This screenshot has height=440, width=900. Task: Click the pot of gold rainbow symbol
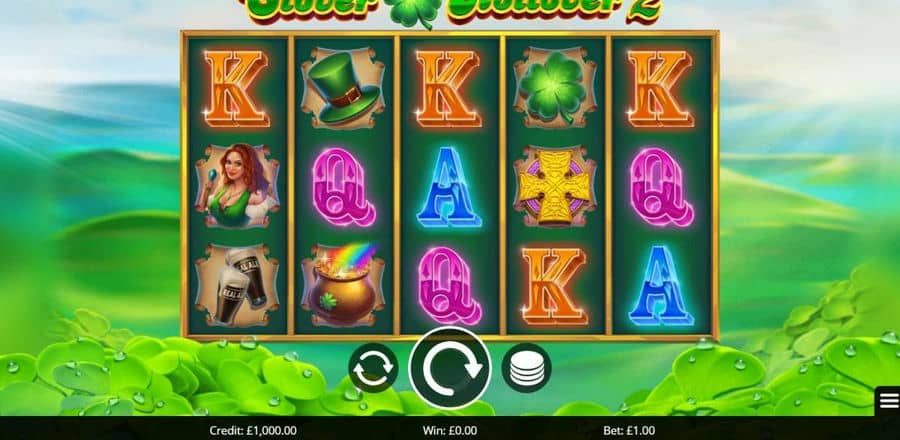coord(343,285)
